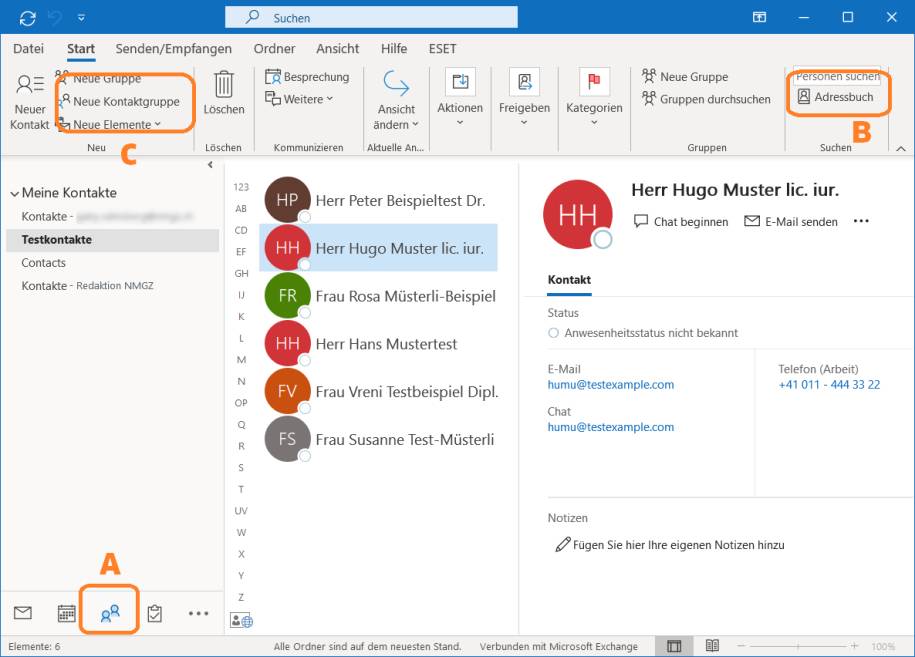This screenshot has height=657, width=915.
Task: Switch to the Ansicht tab
Action: (x=337, y=48)
